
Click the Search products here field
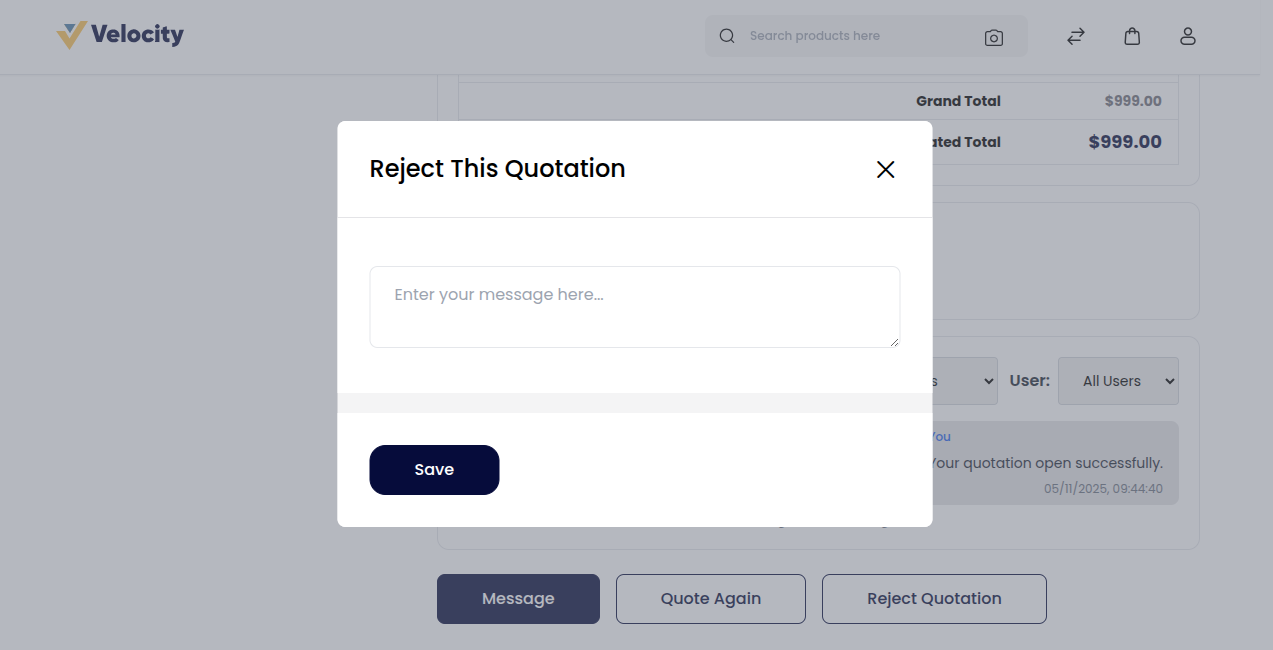[x=850, y=35]
